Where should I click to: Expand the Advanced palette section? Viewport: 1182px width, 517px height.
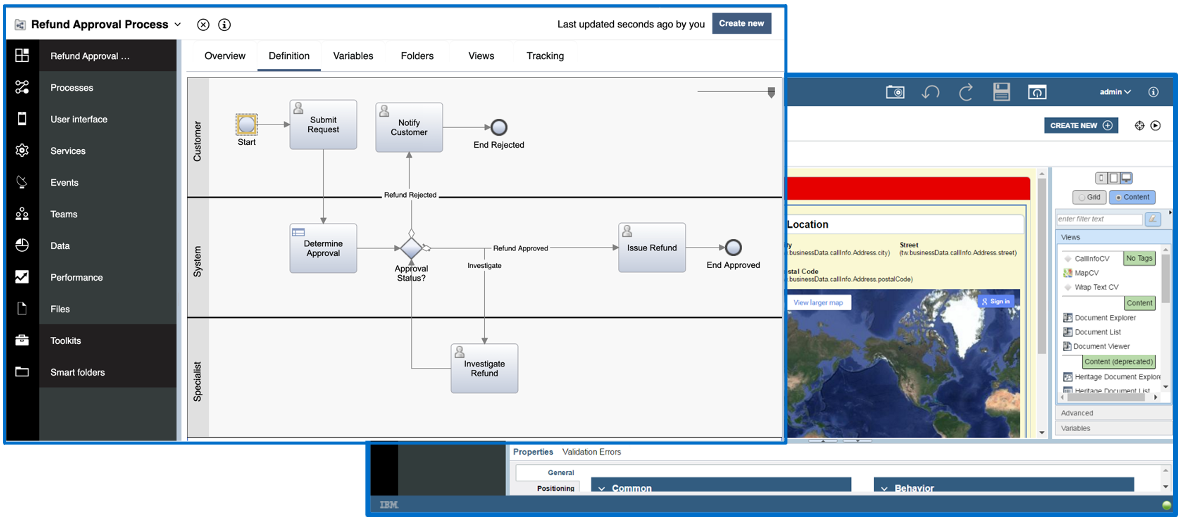pos(1114,413)
